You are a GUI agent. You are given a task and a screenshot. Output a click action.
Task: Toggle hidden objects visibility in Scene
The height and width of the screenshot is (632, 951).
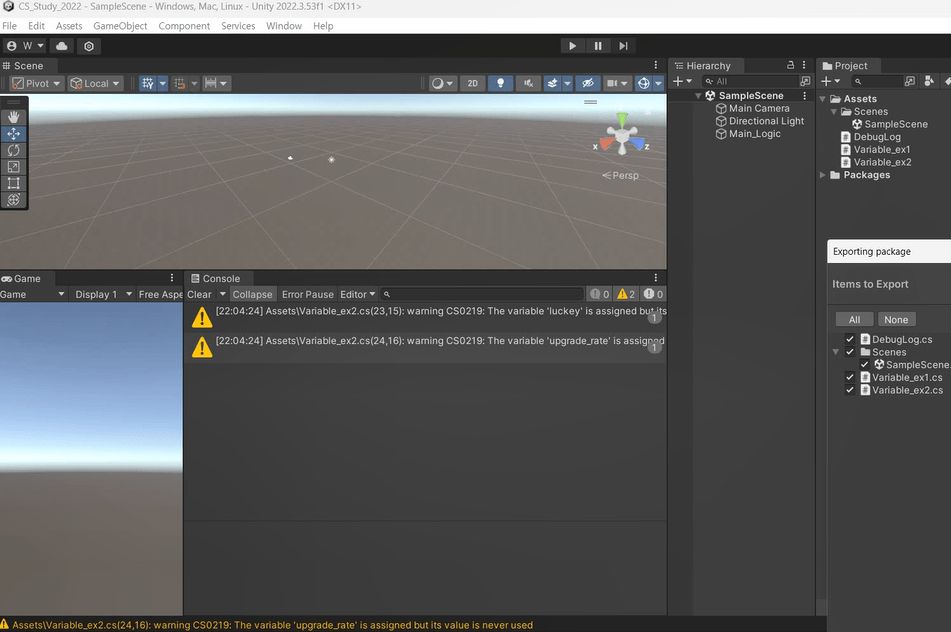(x=588, y=84)
